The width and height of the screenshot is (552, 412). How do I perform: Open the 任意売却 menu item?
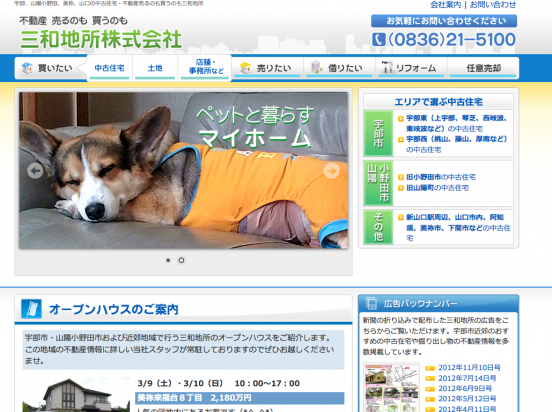pos(483,68)
